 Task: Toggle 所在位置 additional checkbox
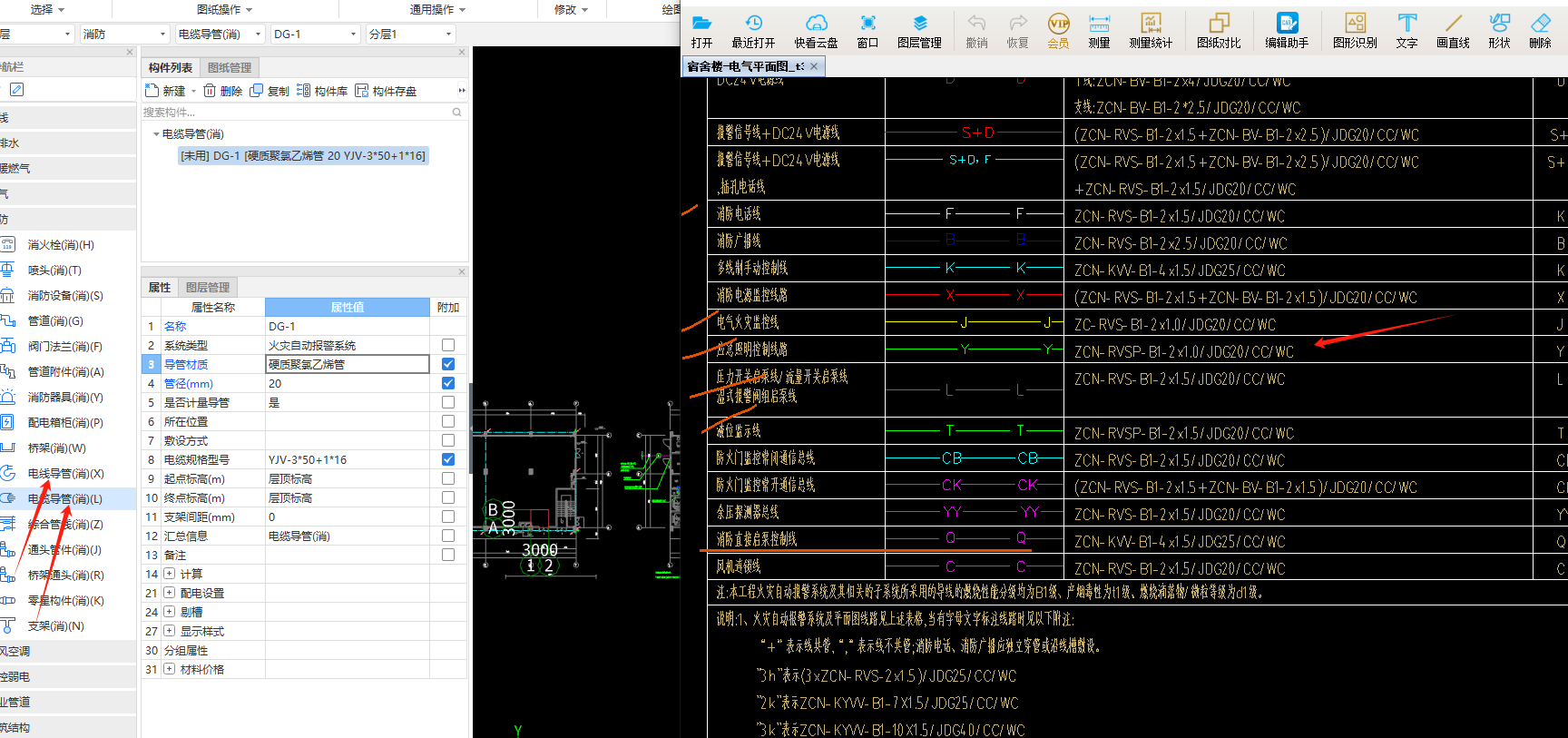(448, 421)
